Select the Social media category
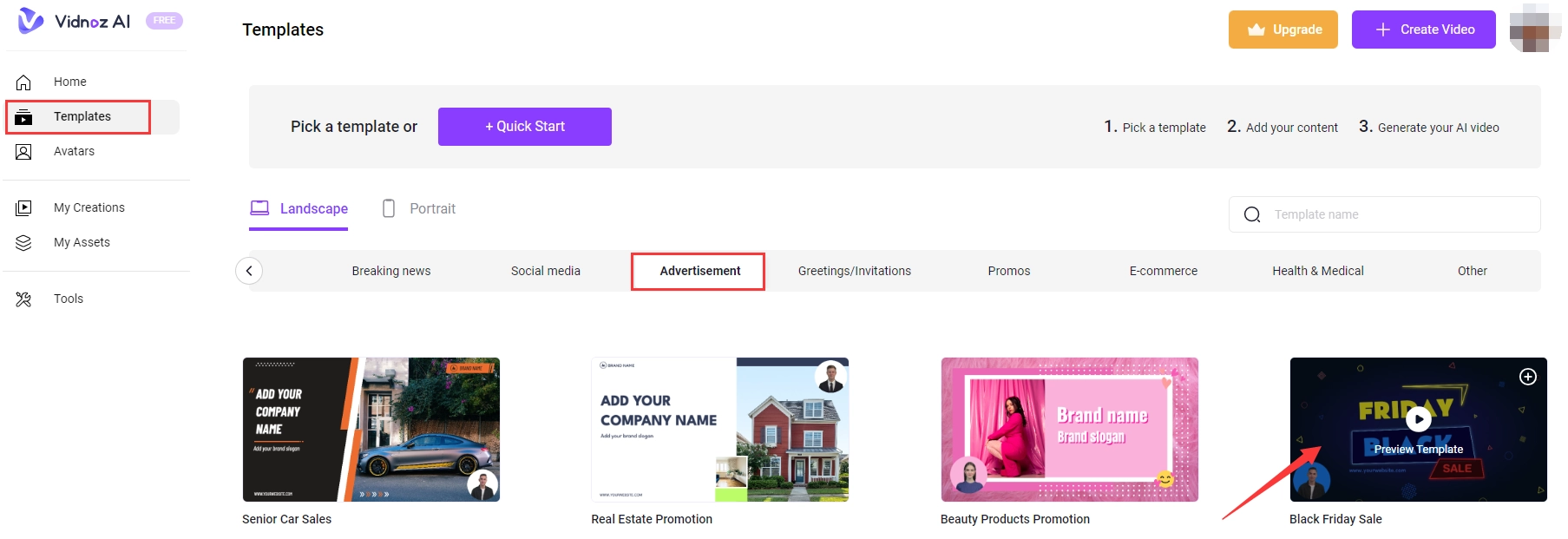 545,271
